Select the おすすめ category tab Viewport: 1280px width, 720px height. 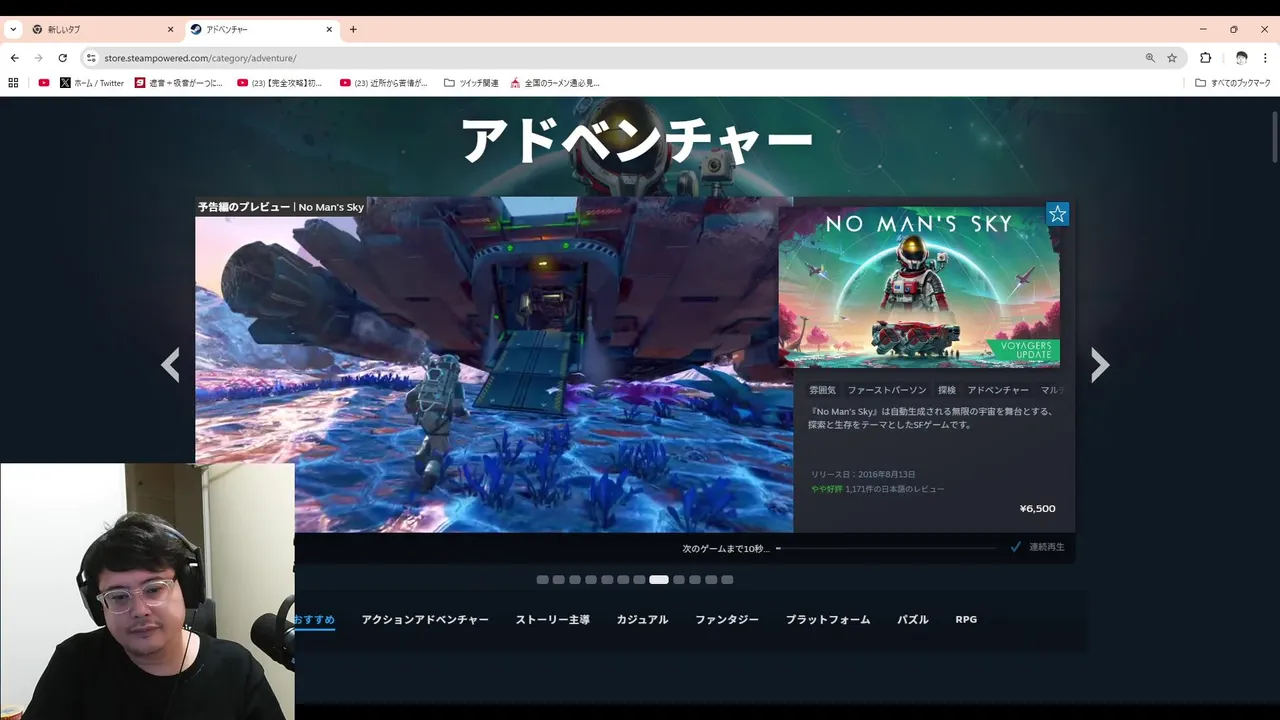(x=314, y=620)
